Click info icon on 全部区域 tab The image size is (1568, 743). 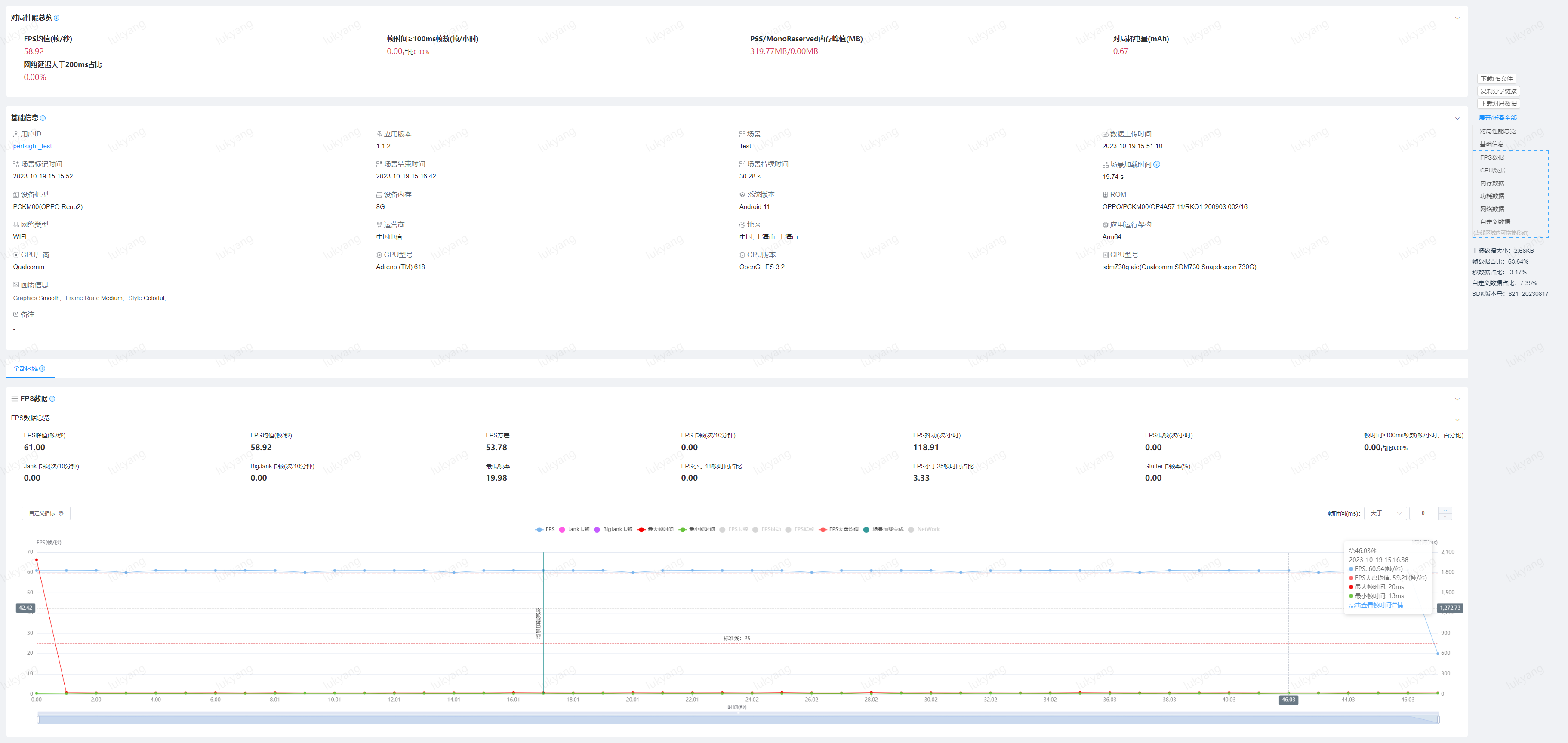pos(42,369)
